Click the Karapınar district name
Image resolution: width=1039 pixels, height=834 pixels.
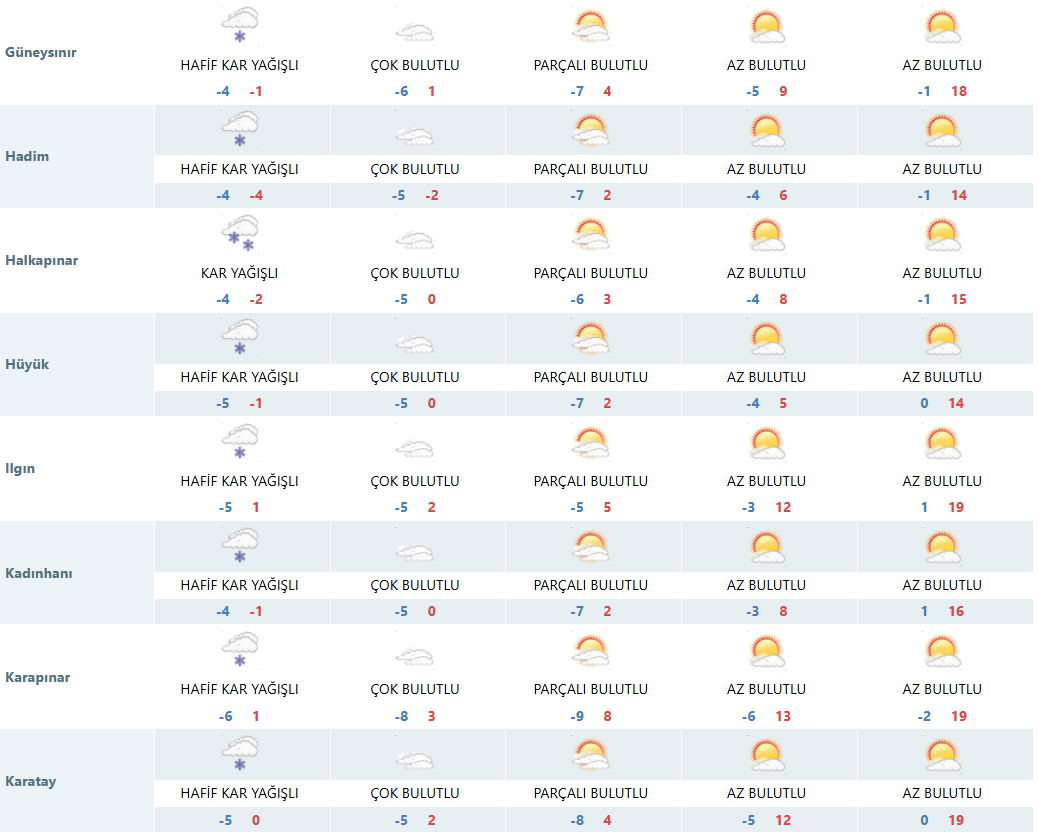38,677
